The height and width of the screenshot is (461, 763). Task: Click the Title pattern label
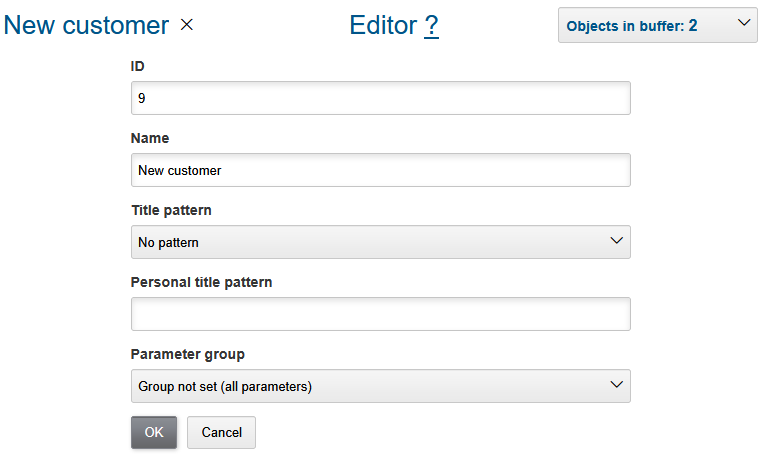click(x=171, y=210)
